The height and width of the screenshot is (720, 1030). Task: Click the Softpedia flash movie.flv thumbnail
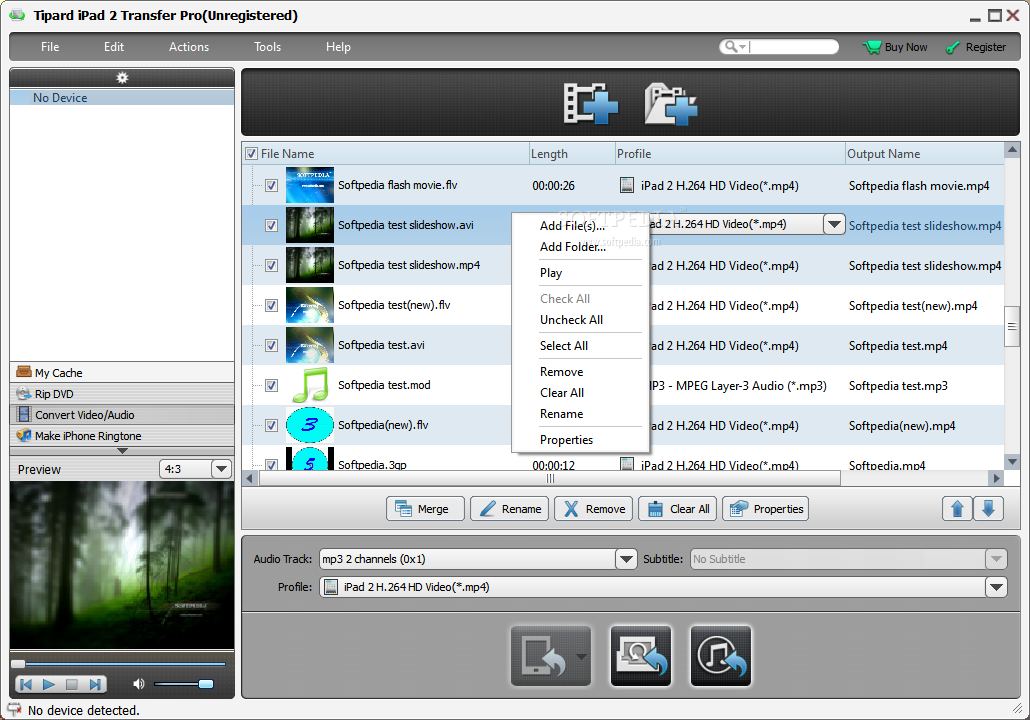310,185
